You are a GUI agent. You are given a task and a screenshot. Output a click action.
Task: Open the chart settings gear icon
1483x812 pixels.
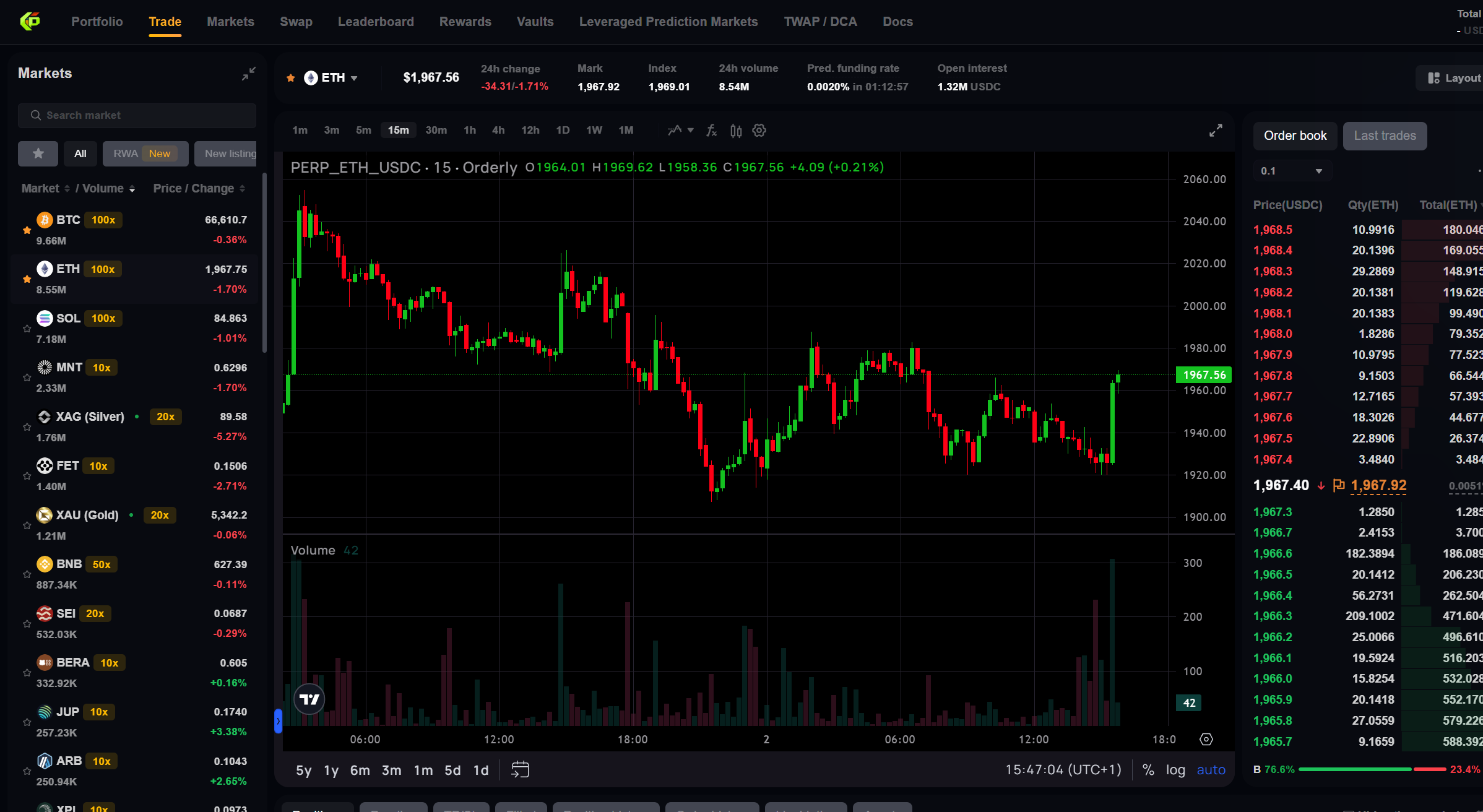[x=759, y=131]
